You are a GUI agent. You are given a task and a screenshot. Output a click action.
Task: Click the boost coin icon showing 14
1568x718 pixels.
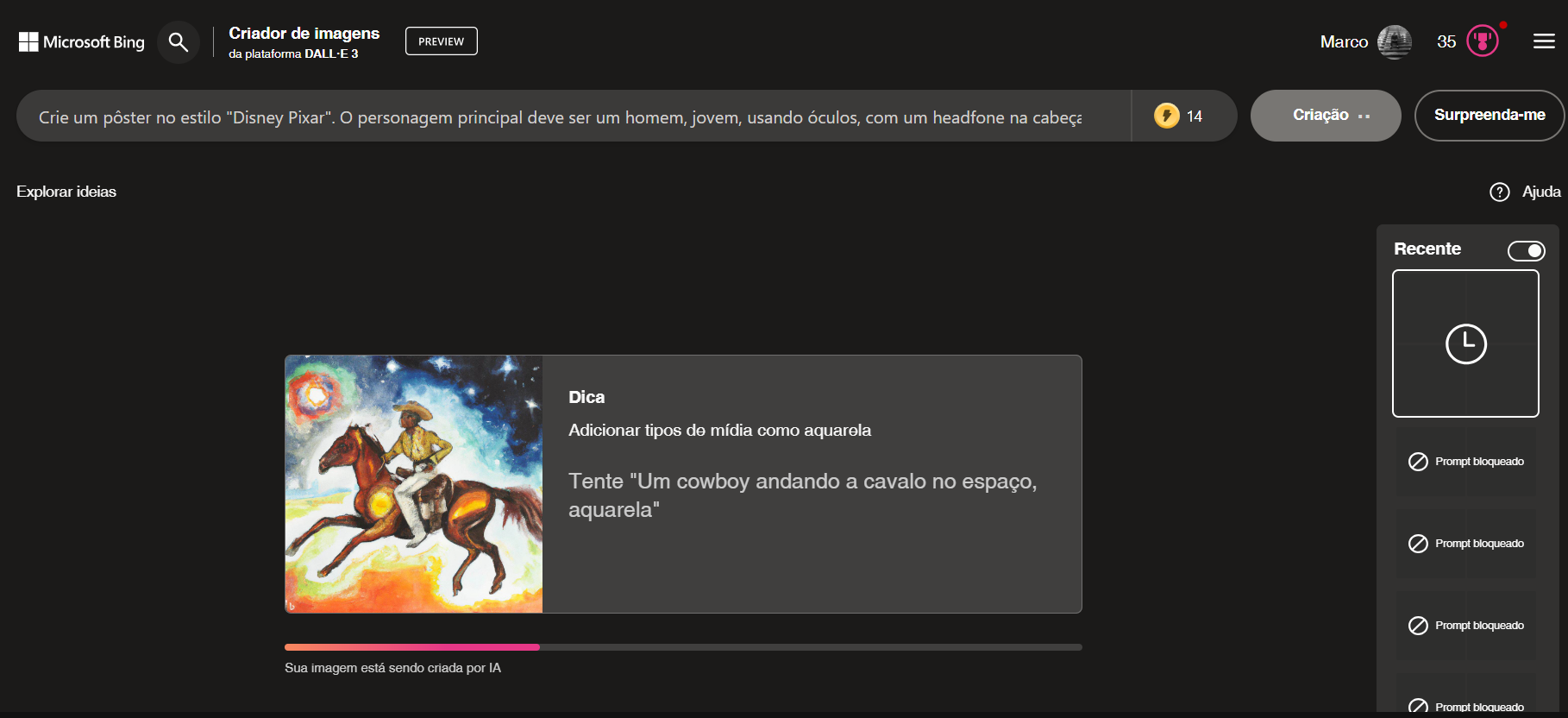[1167, 116]
